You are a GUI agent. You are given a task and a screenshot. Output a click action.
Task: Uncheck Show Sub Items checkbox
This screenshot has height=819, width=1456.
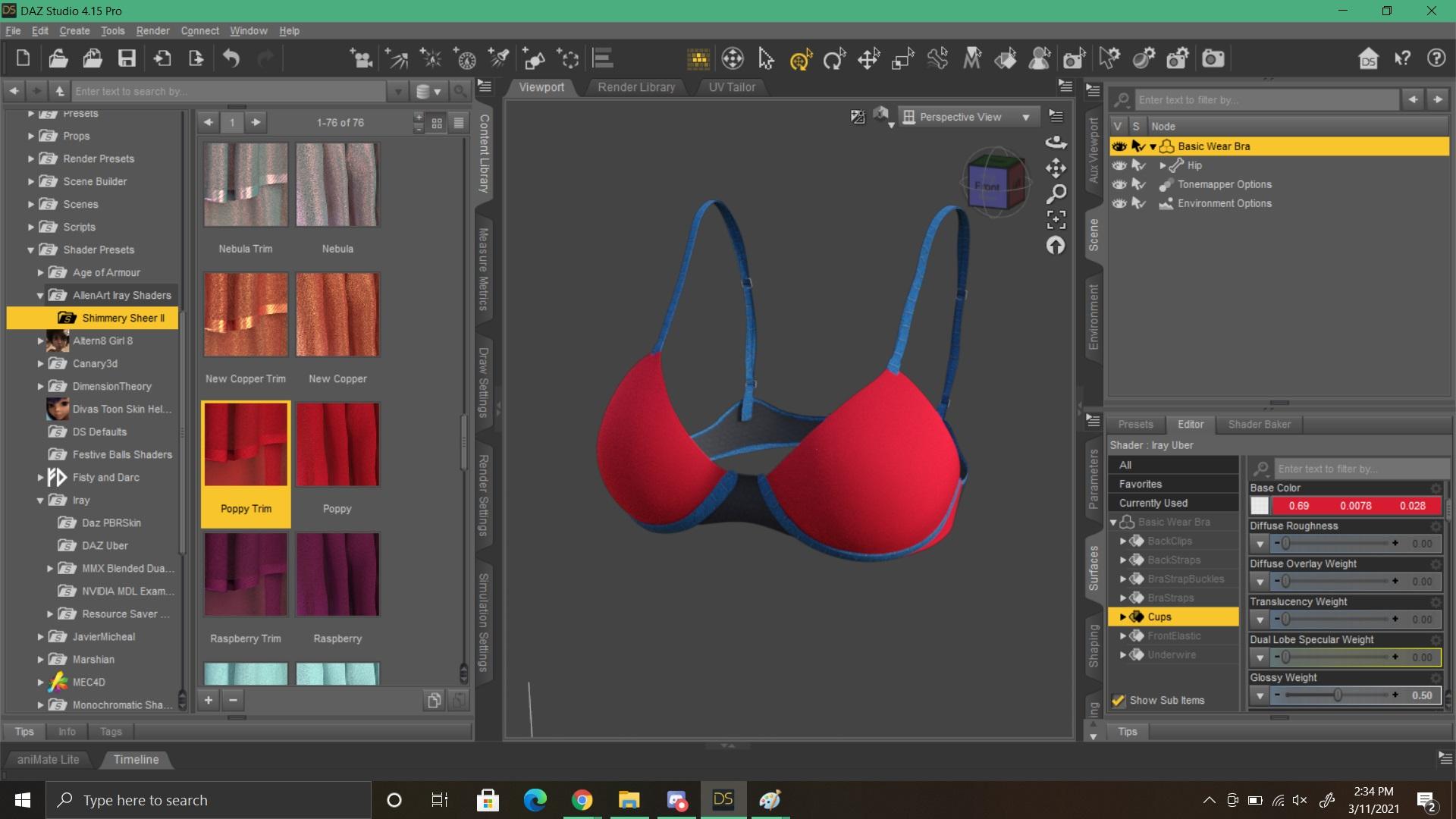coord(1118,701)
